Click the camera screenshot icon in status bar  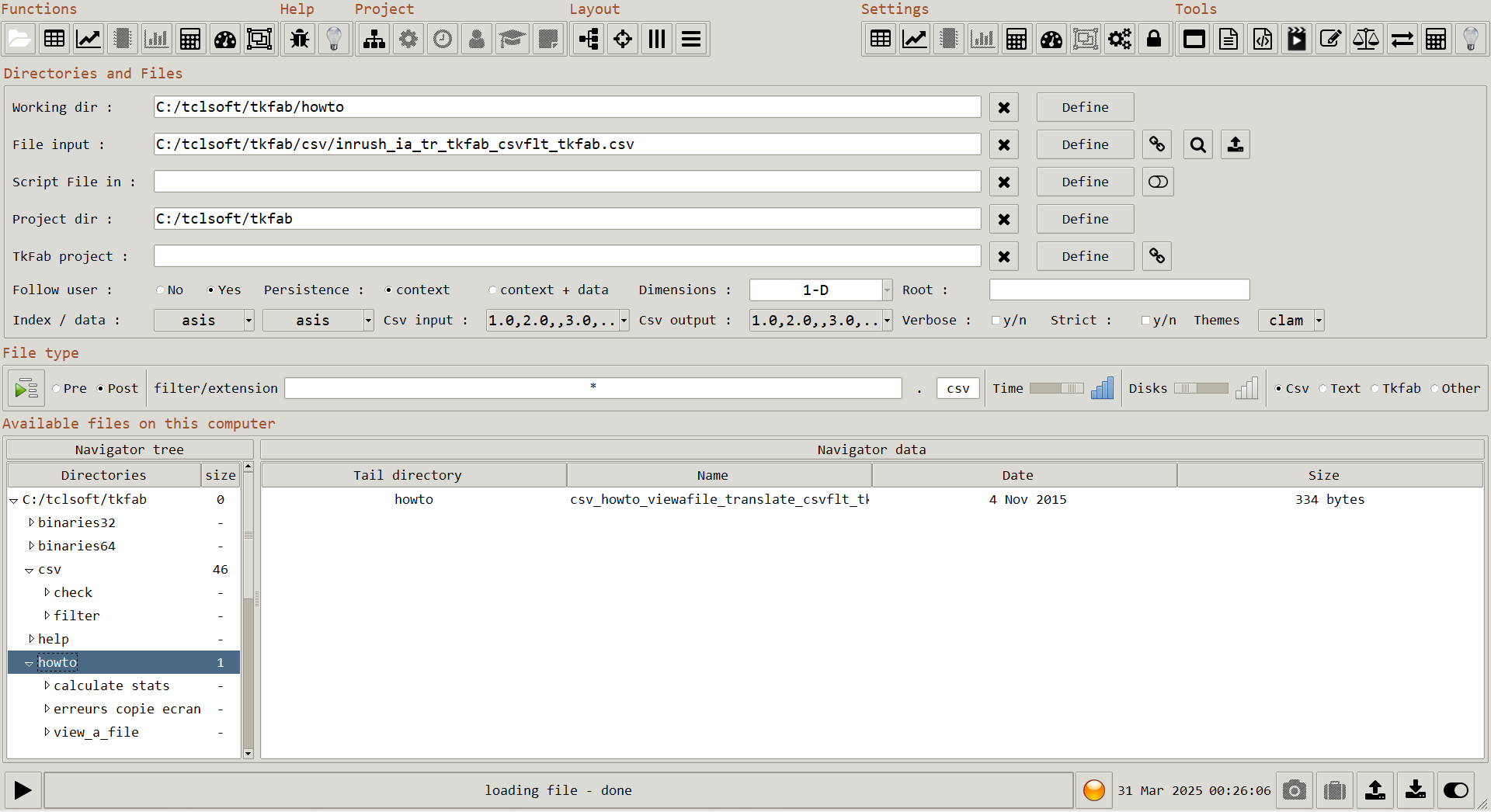(x=1295, y=790)
